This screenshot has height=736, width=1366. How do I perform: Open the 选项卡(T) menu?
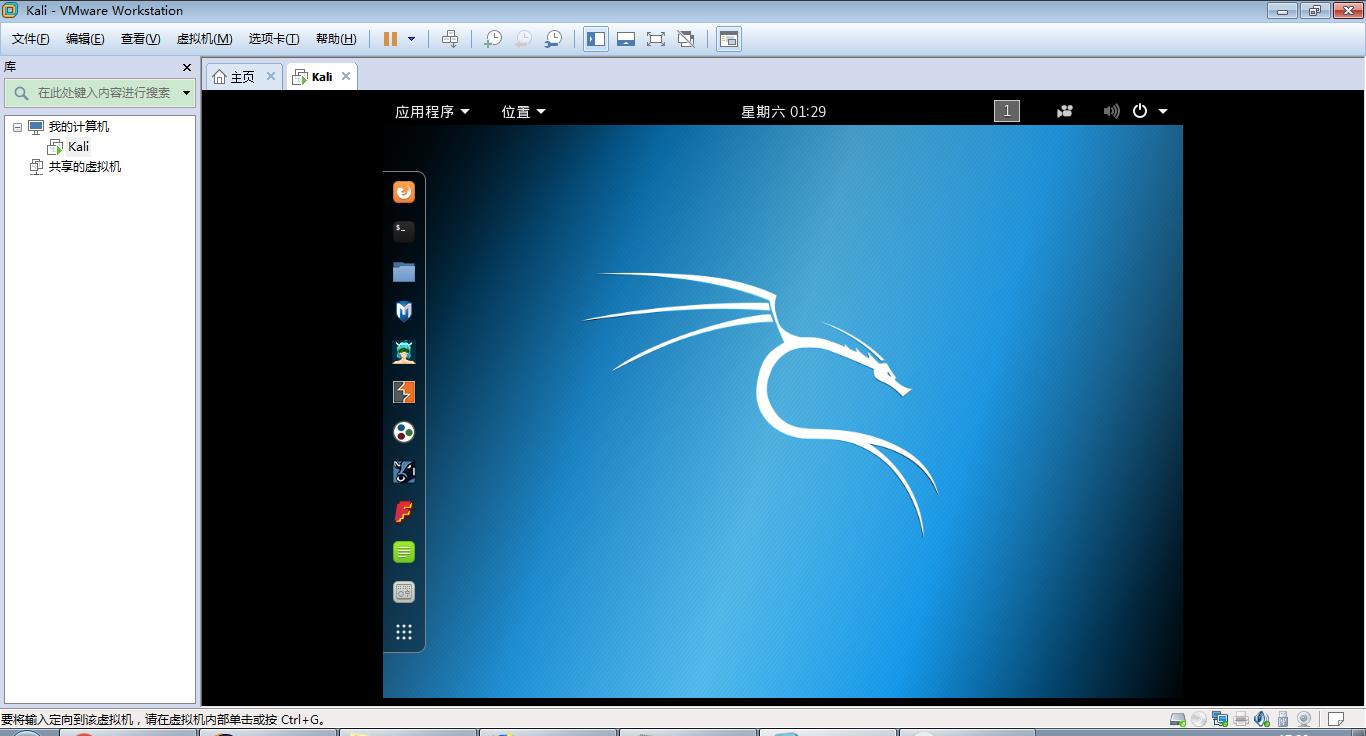[274, 39]
